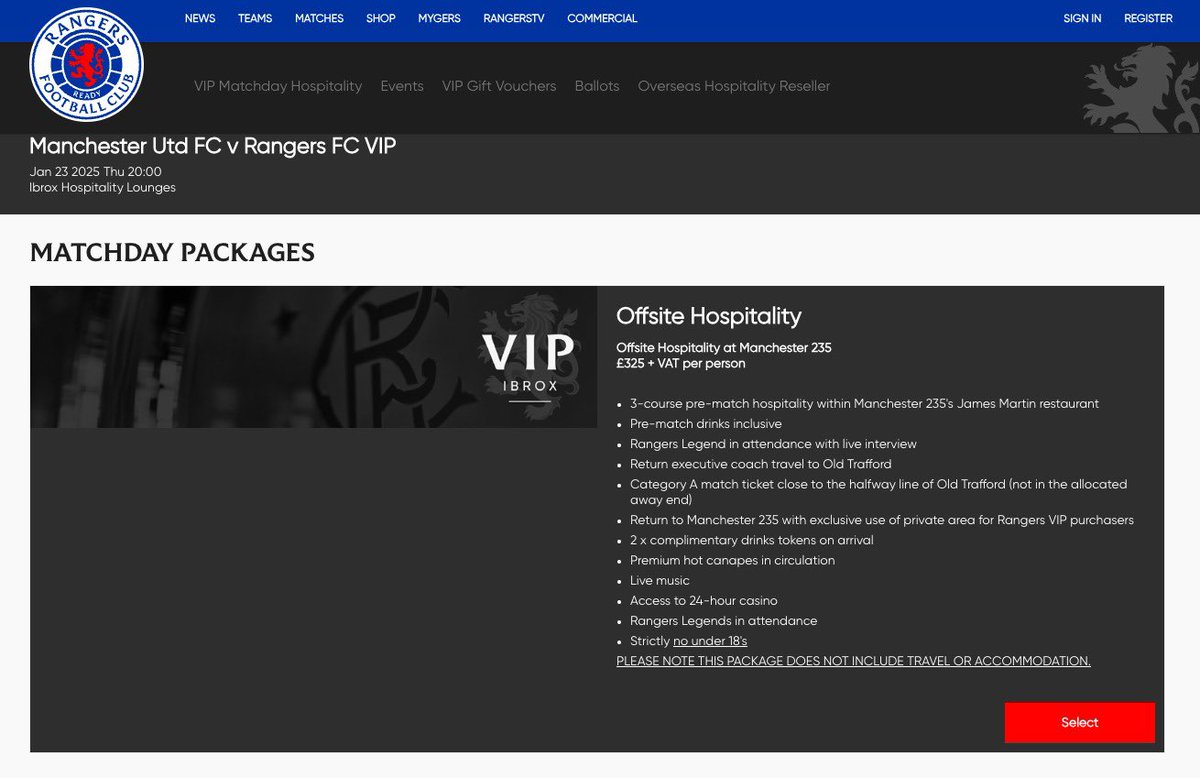Click the REGISTER link
This screenshot has width=1200, height=778.
pos(1148,19)
